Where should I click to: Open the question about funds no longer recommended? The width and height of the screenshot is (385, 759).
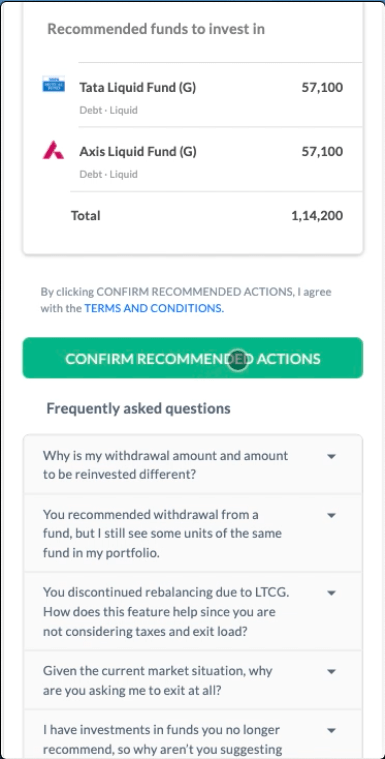(x=193, y=735)
